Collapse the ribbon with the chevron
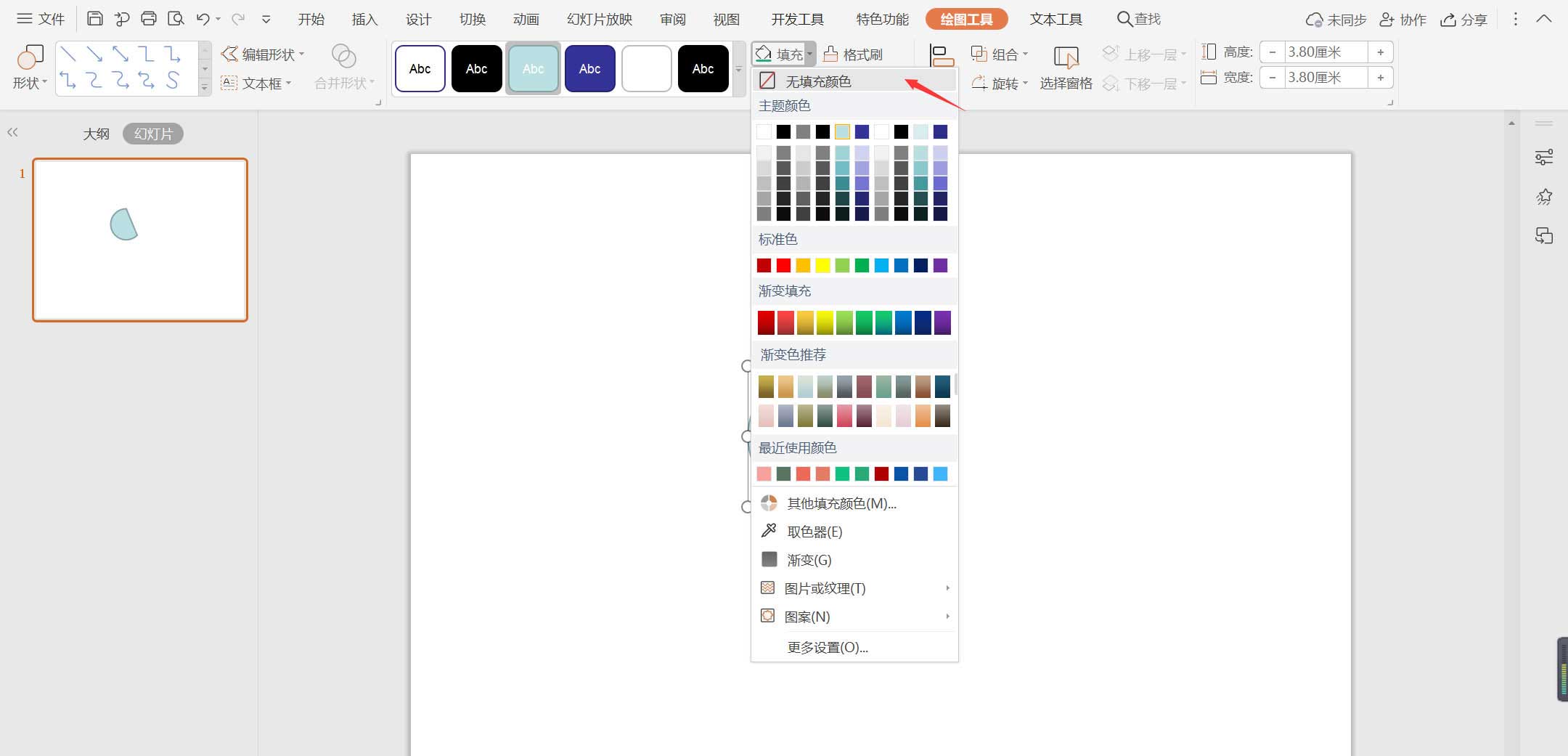Screen dimensions: 1568x756 coord(1544,19)
